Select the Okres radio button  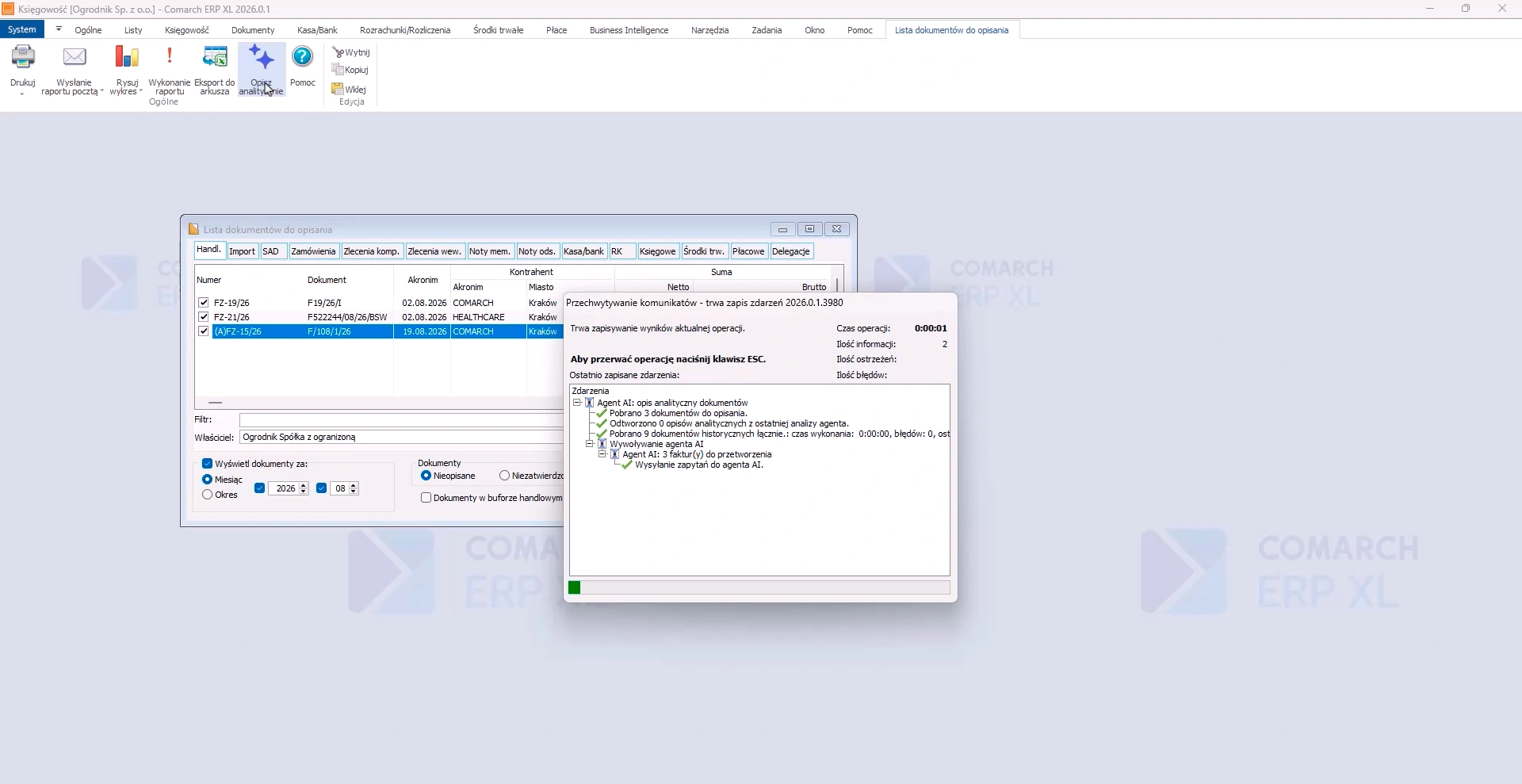coord(207,495)
